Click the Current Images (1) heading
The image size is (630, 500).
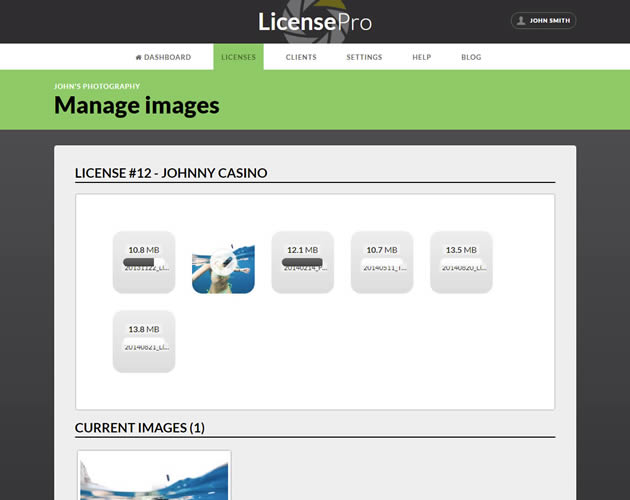coord(140,428)
